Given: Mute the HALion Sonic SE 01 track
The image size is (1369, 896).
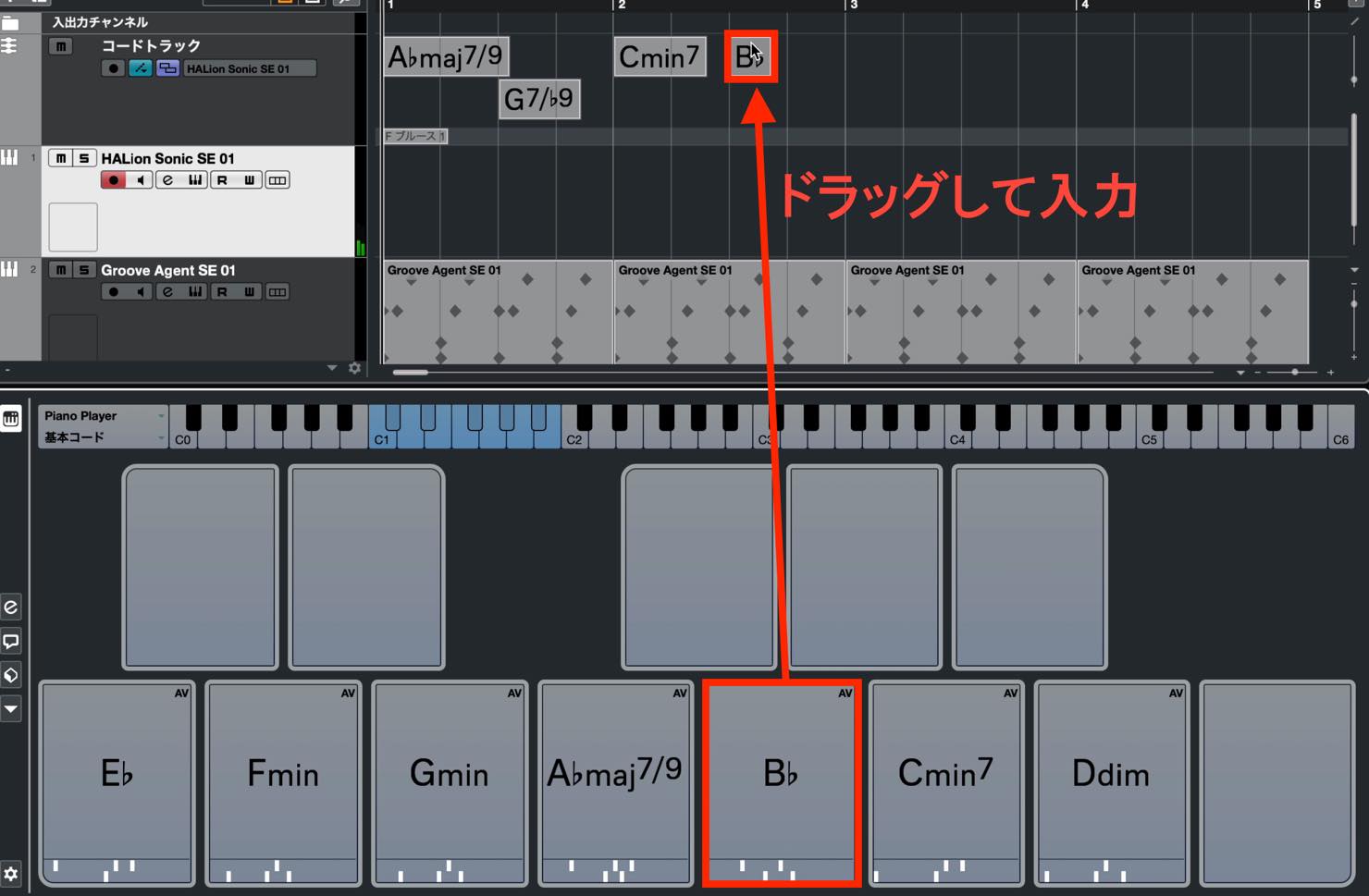Looking at the screenshot, I should [x=60, y=158].
